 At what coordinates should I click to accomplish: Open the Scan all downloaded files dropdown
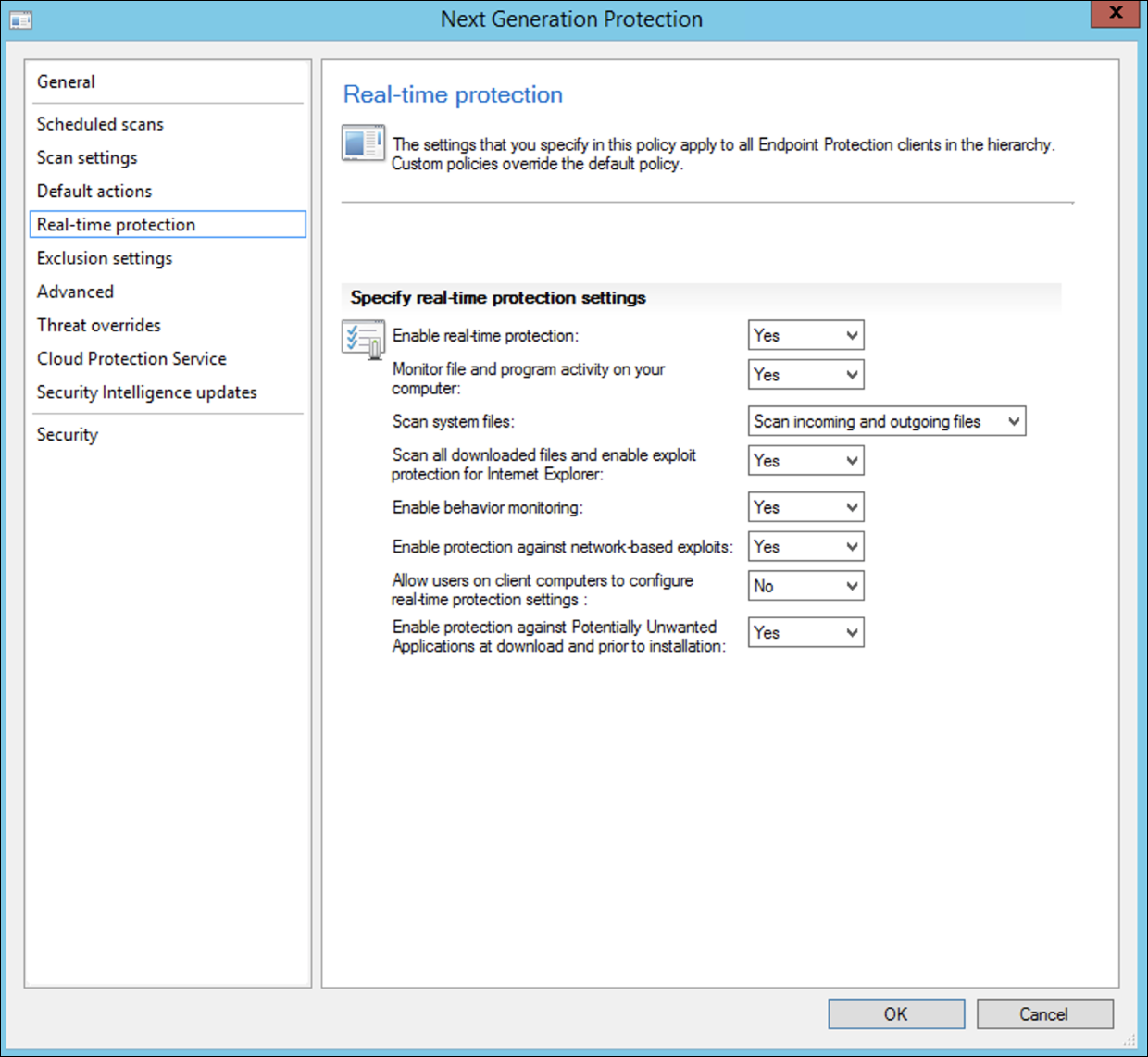click(805, 461)
